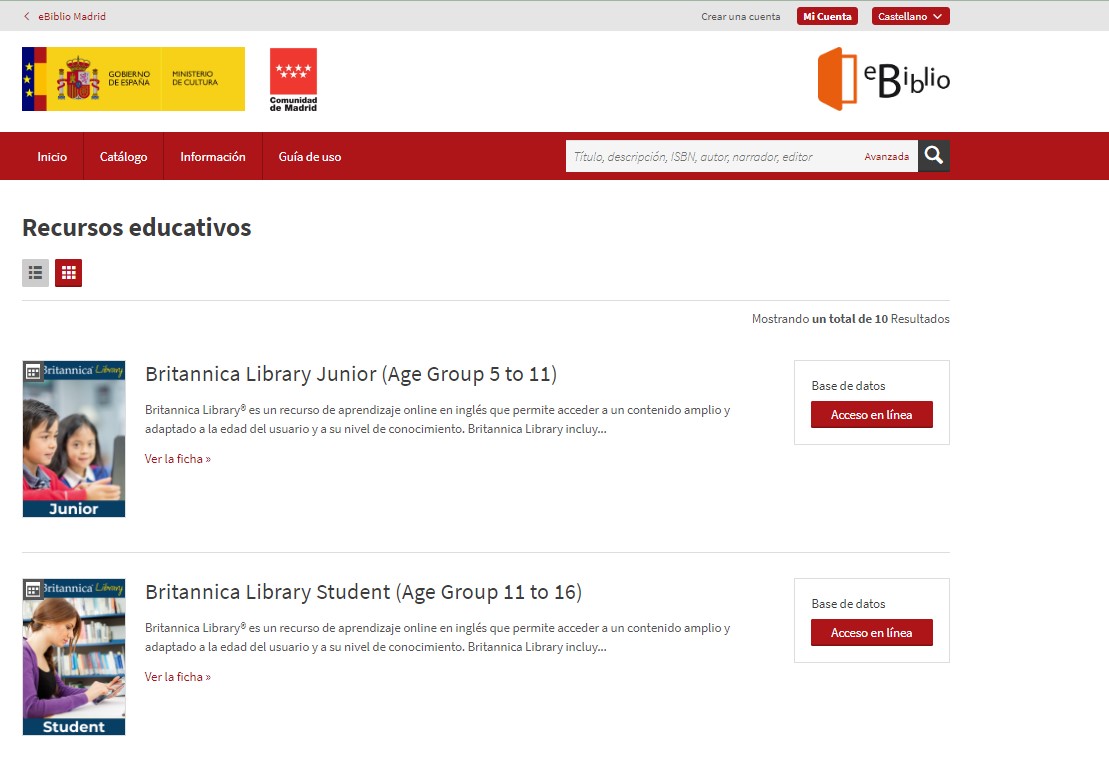Open the Britannica Library Student title
The height and width of the screenshot is (767, 1109).
click(363, 592)
